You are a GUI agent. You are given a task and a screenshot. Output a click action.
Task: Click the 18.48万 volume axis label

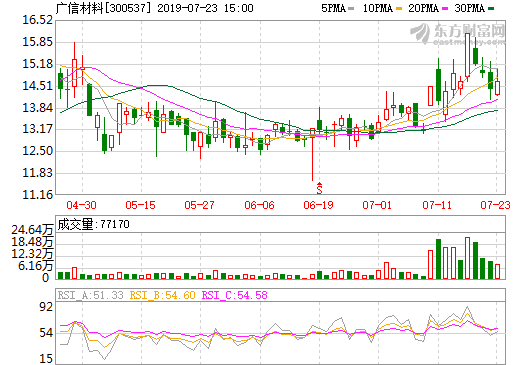click(x=32, y=242)
